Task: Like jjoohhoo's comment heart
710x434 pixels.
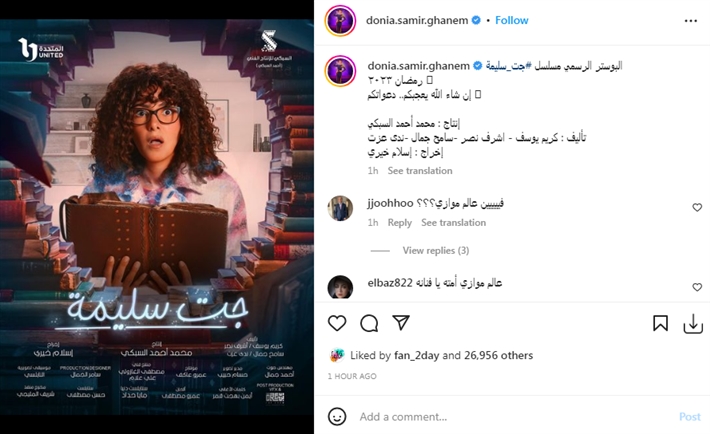Action: [697, 207]
